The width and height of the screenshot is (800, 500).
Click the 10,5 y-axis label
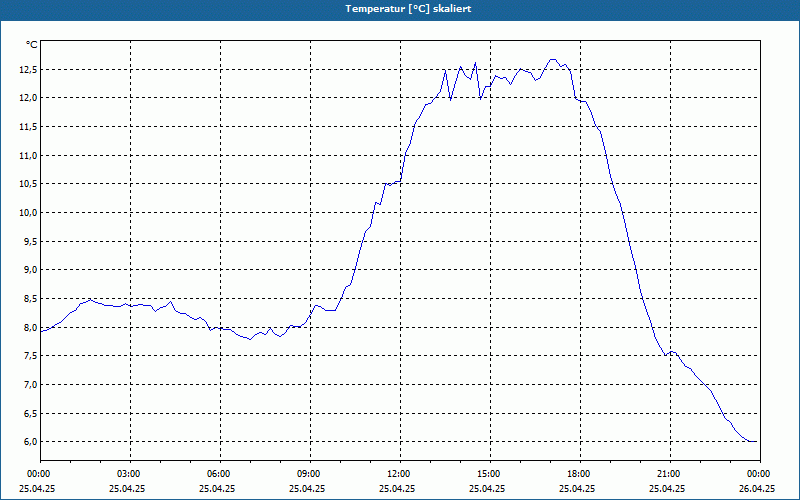[x=28, y=184]
